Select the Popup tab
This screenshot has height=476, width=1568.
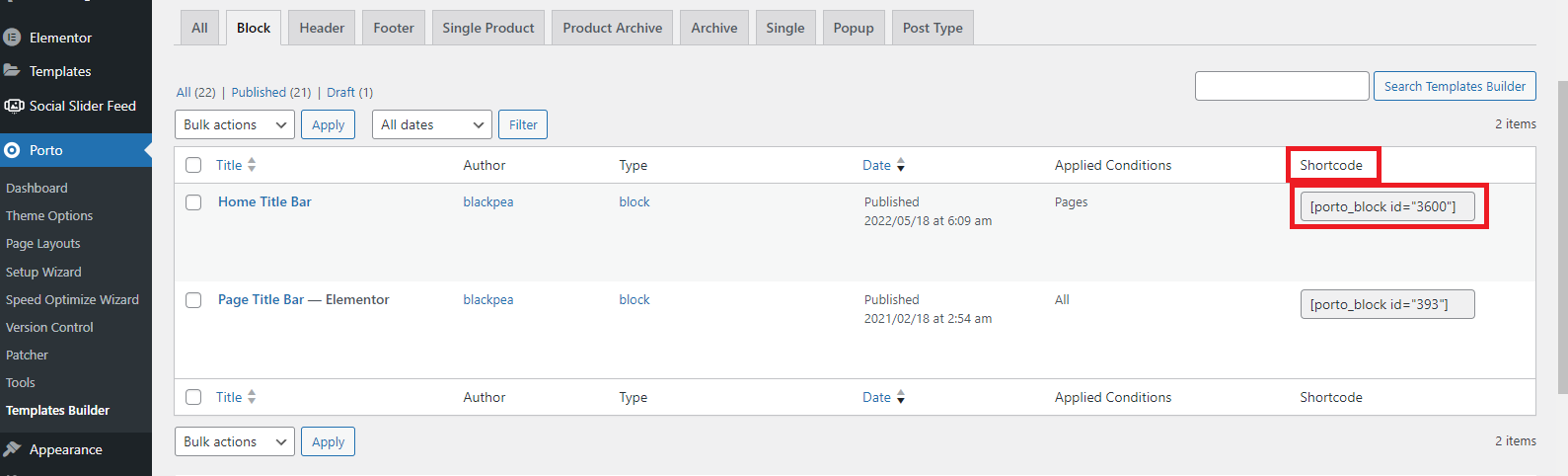point(853,28)
